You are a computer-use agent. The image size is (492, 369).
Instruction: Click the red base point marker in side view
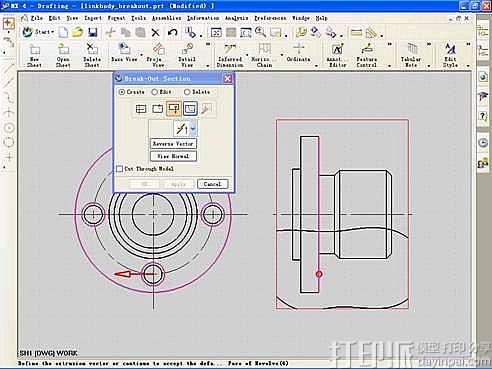[x=319, y=274]
